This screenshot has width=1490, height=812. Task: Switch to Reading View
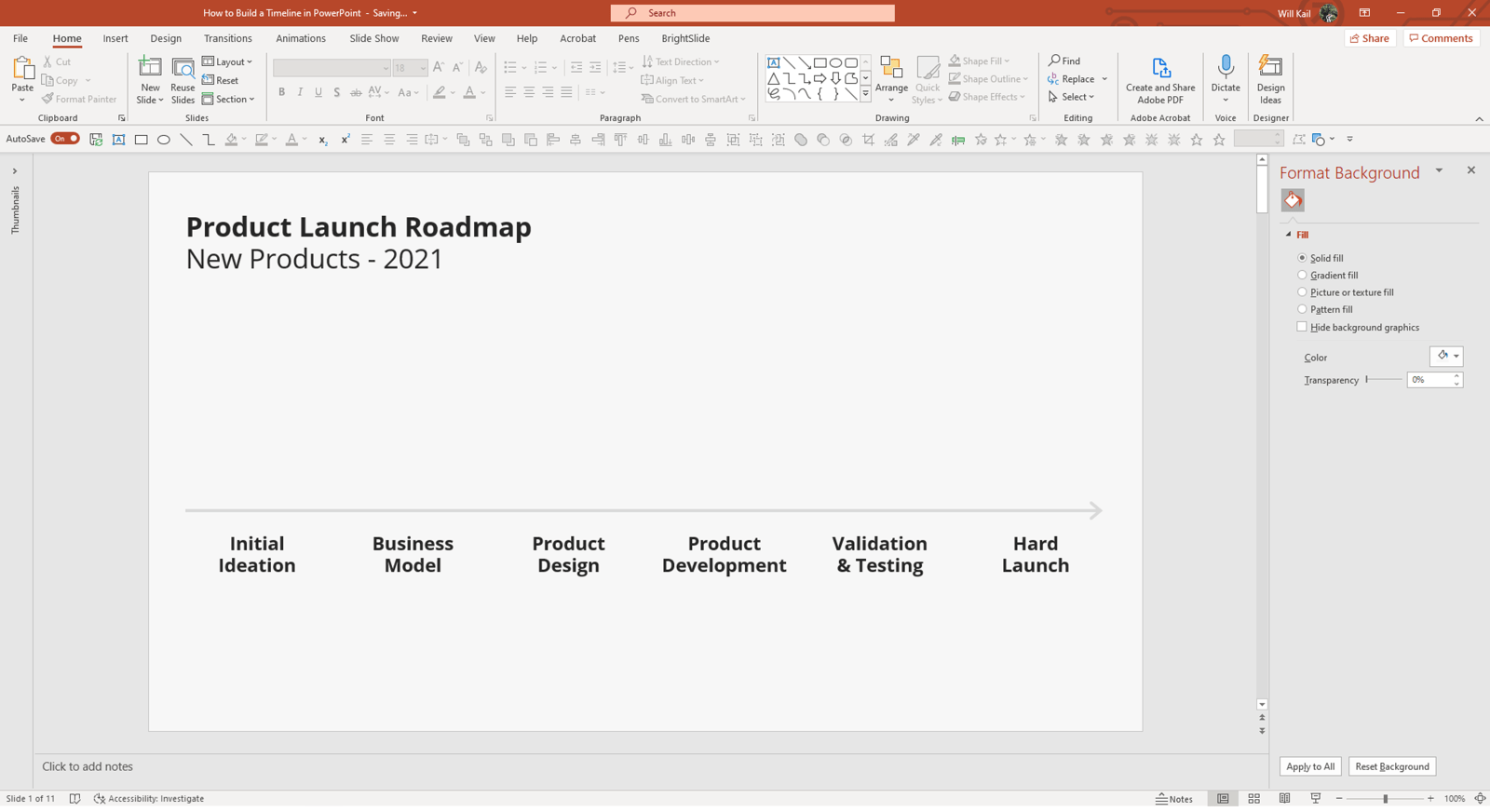point(1284,799)
